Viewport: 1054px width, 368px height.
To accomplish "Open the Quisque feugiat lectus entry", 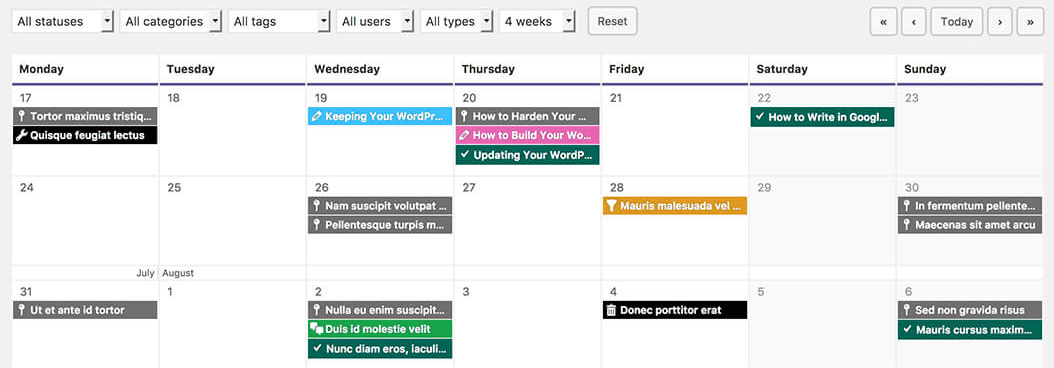I will coord(85,135).
